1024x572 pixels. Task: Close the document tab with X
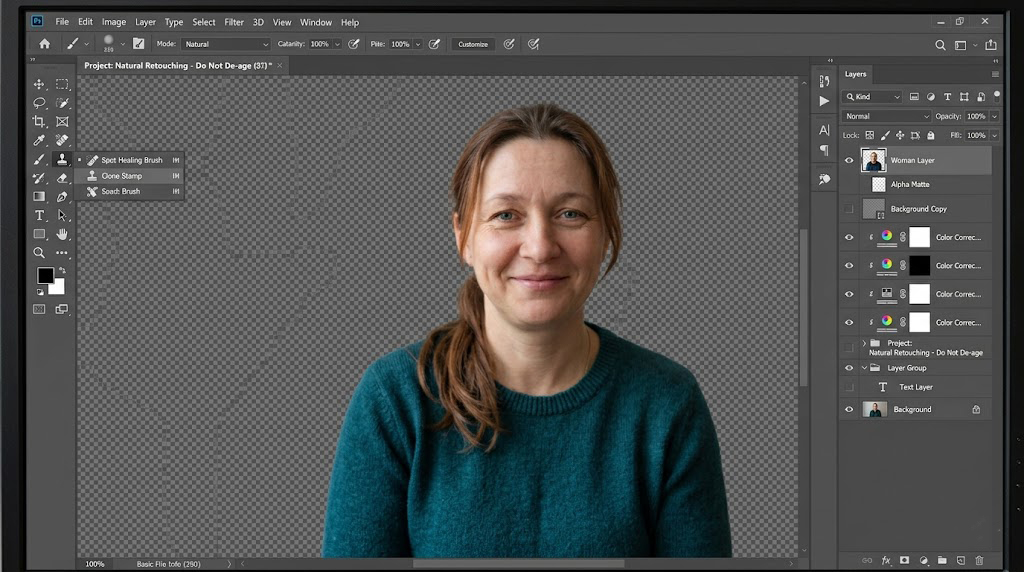(x=280, y=65)
